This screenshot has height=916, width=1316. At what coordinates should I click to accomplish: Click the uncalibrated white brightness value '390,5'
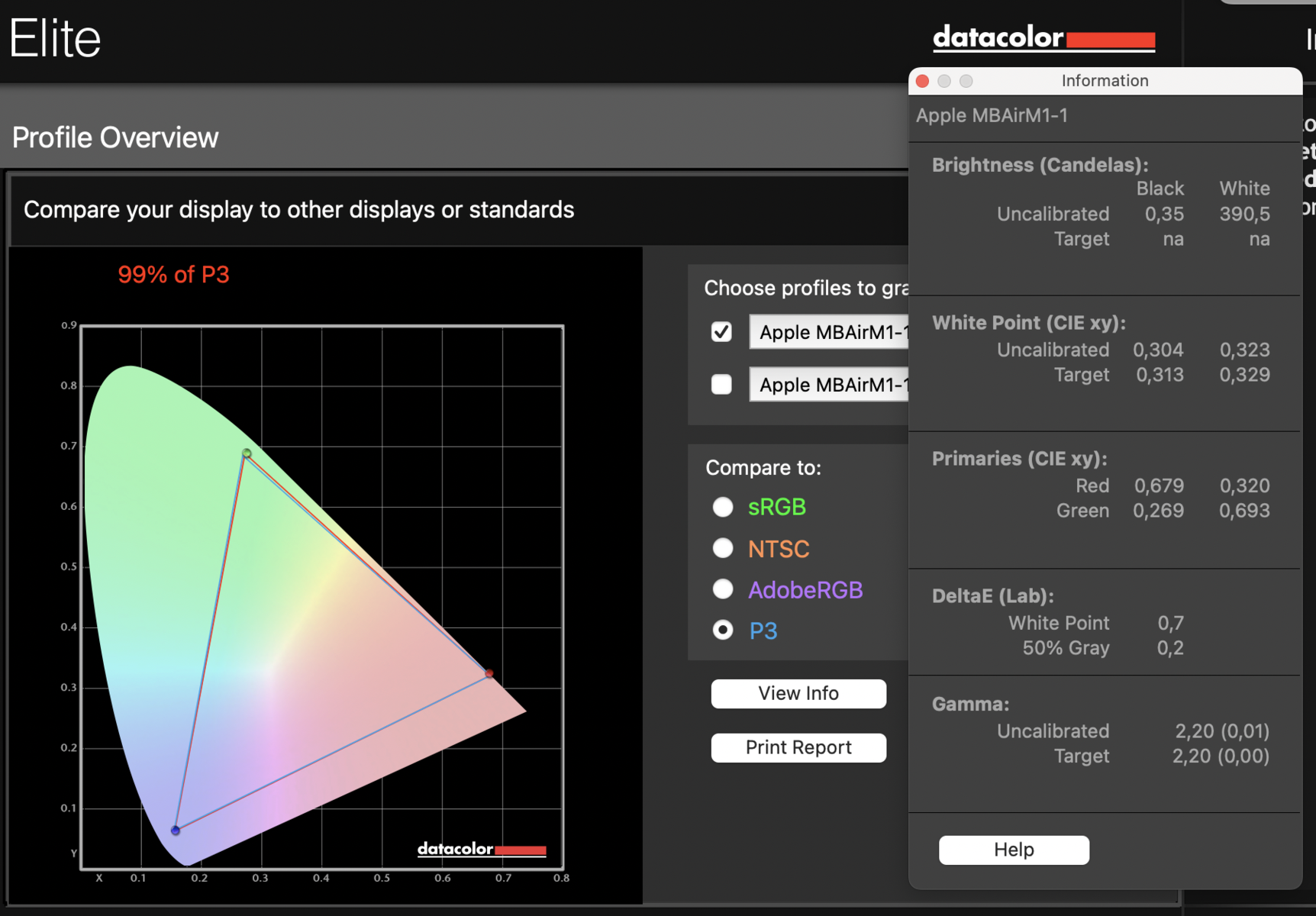tap(1244, 214)
